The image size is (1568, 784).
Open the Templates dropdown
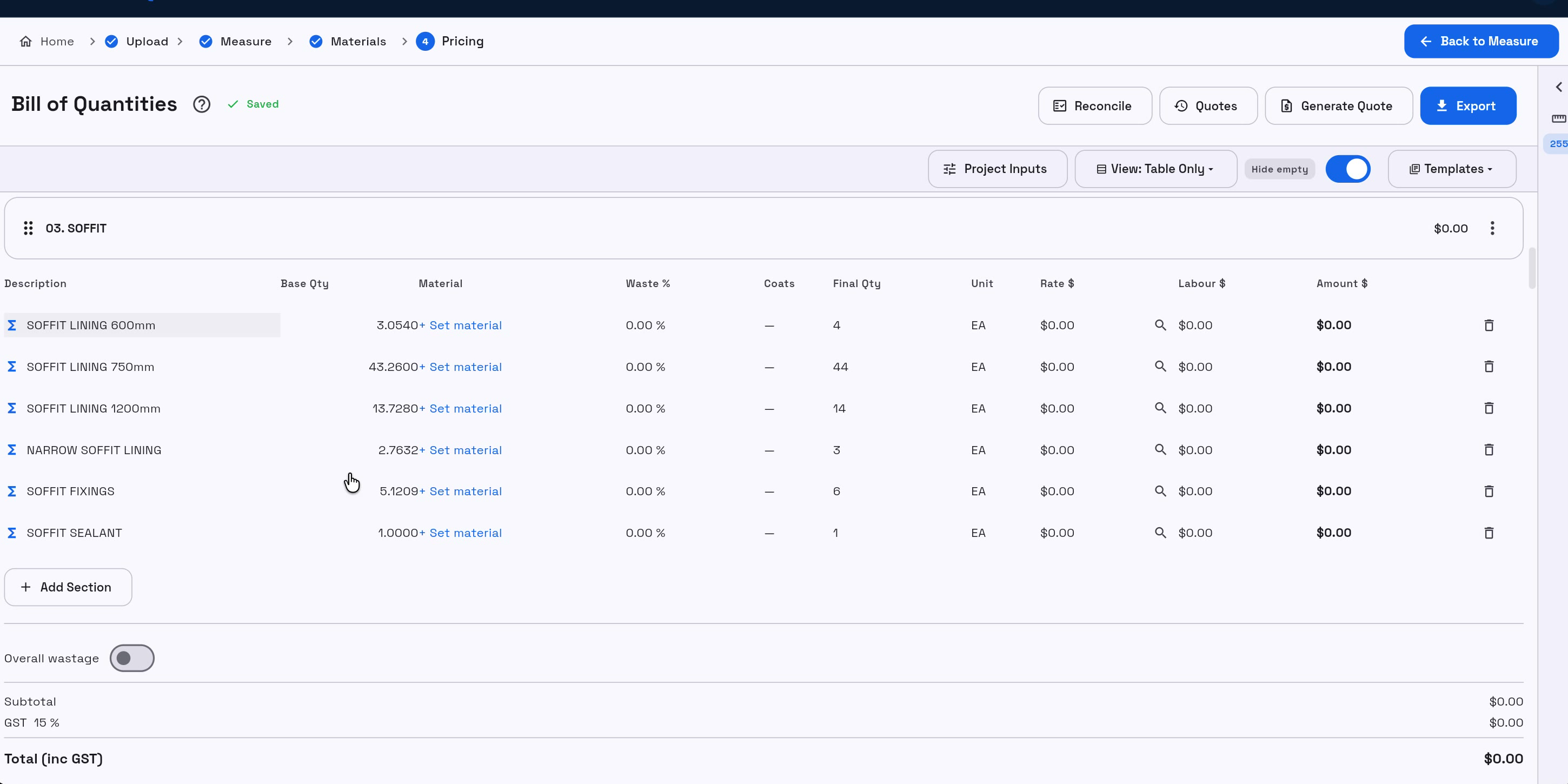pyautogui.click(x=1452, y=169)
